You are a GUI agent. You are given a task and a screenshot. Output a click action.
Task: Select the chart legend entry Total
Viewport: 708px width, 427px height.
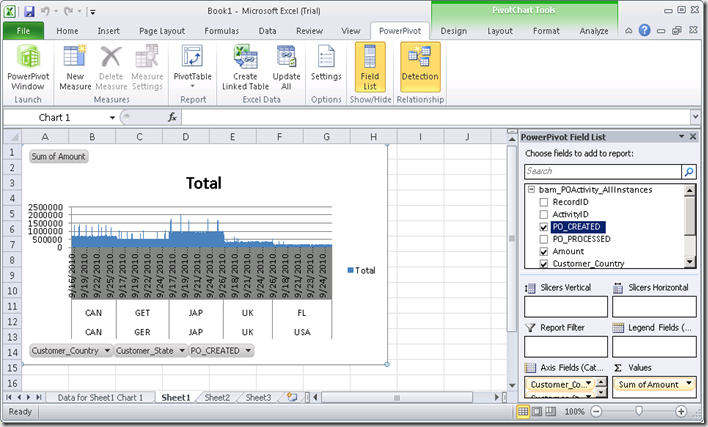(361, 270)
